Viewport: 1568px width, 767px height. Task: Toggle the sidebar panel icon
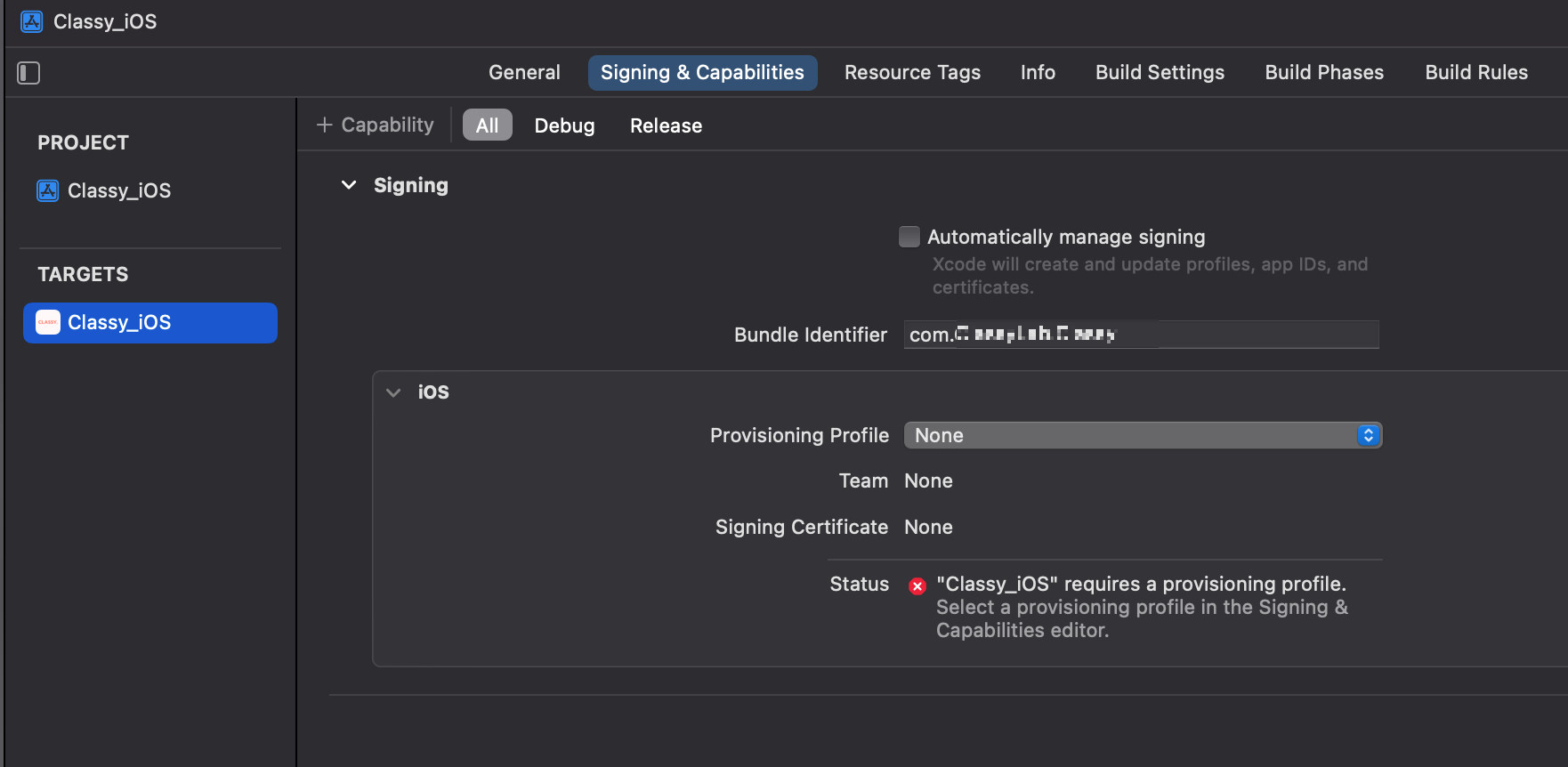point(28,73)
